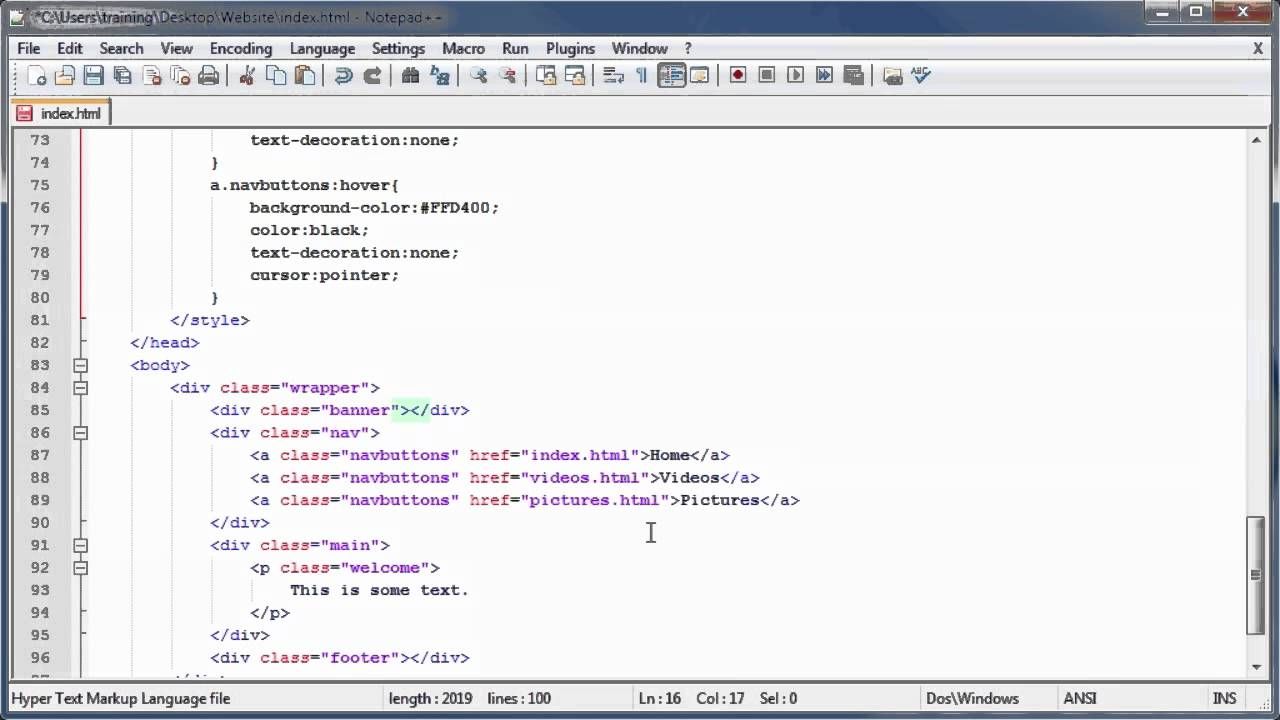Print the document with printer icon
Image resolution: width=1280 pixels, height=720 pixels.
[x=209, y=76]
